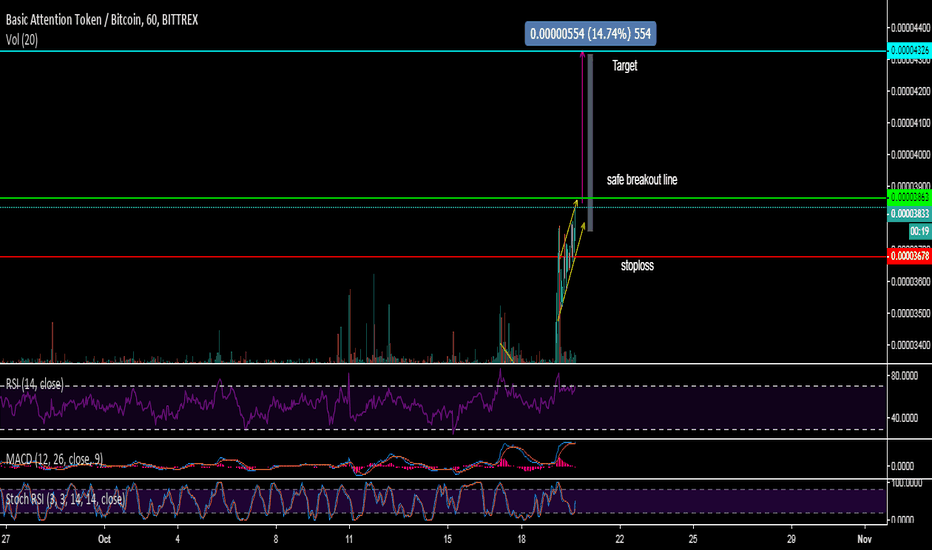
Task: Click the 27 date on time axis
Action: pos(5,539)
